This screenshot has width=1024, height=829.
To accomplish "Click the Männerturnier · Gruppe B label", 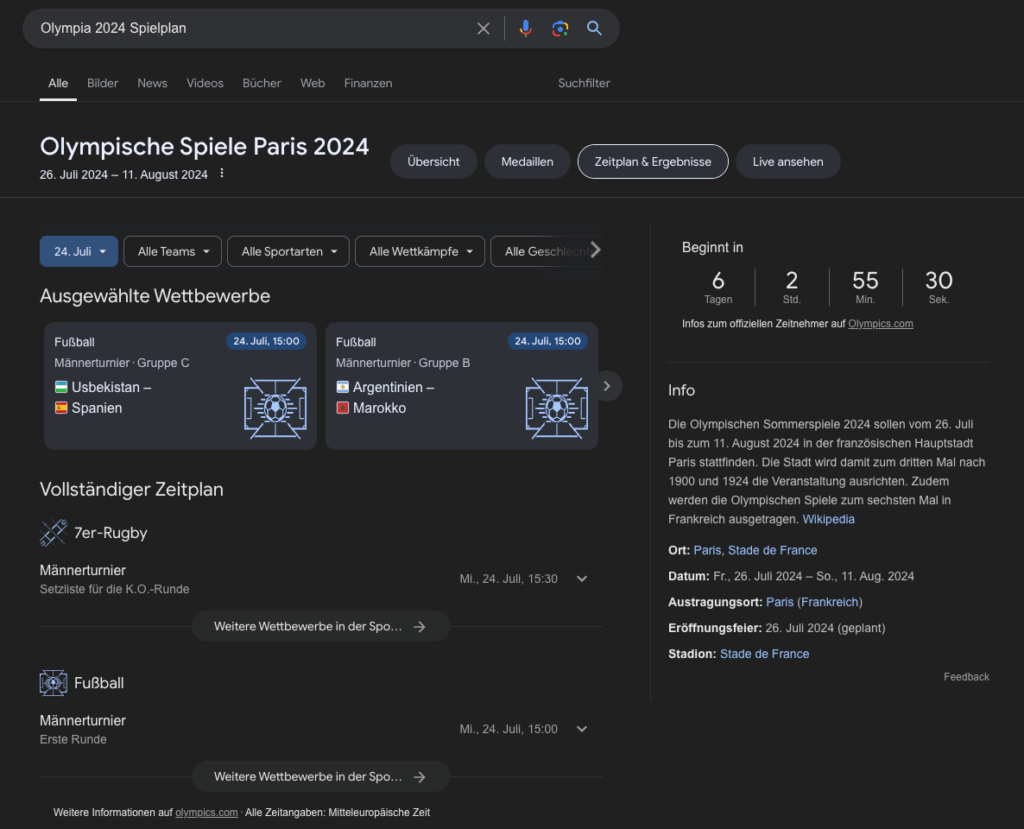I will pos(403,363).
